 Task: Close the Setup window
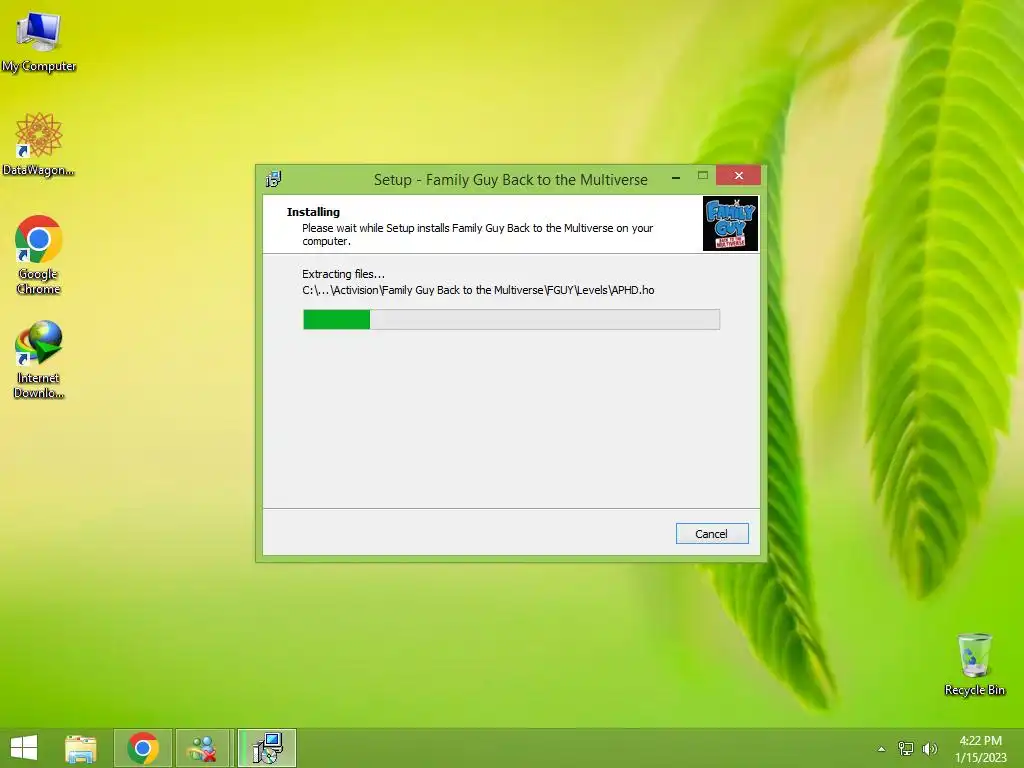click(738, 176)
